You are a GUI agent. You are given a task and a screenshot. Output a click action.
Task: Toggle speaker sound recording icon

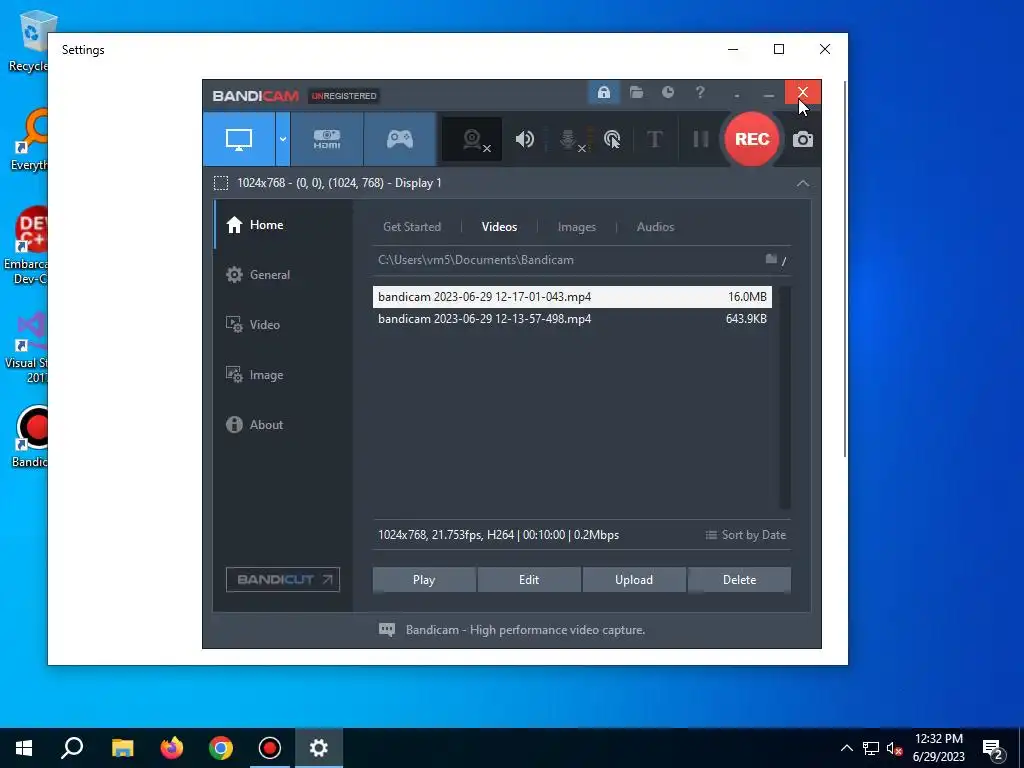(524, 139)
